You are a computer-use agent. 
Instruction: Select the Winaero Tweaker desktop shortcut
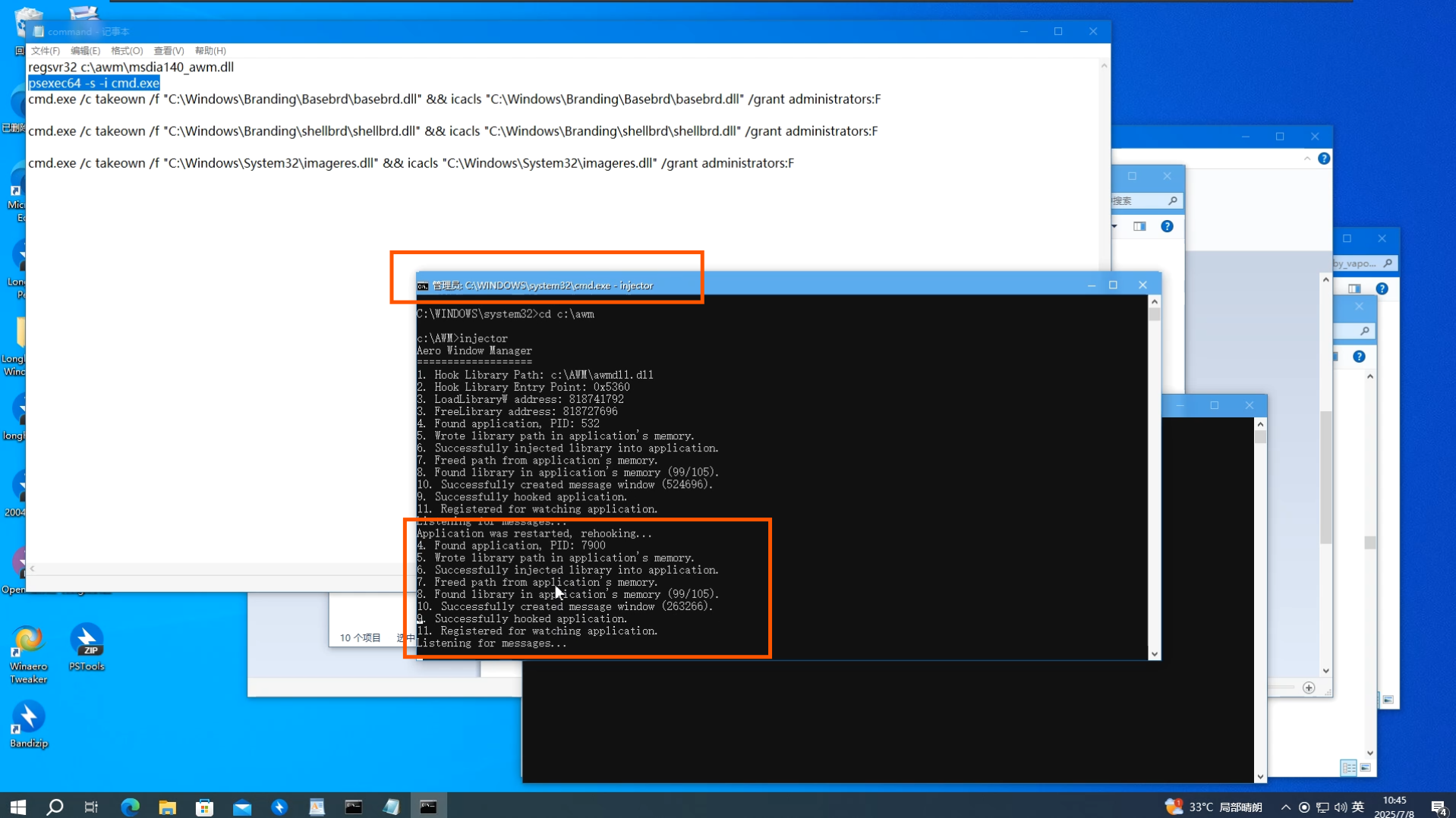pos(28,654)
